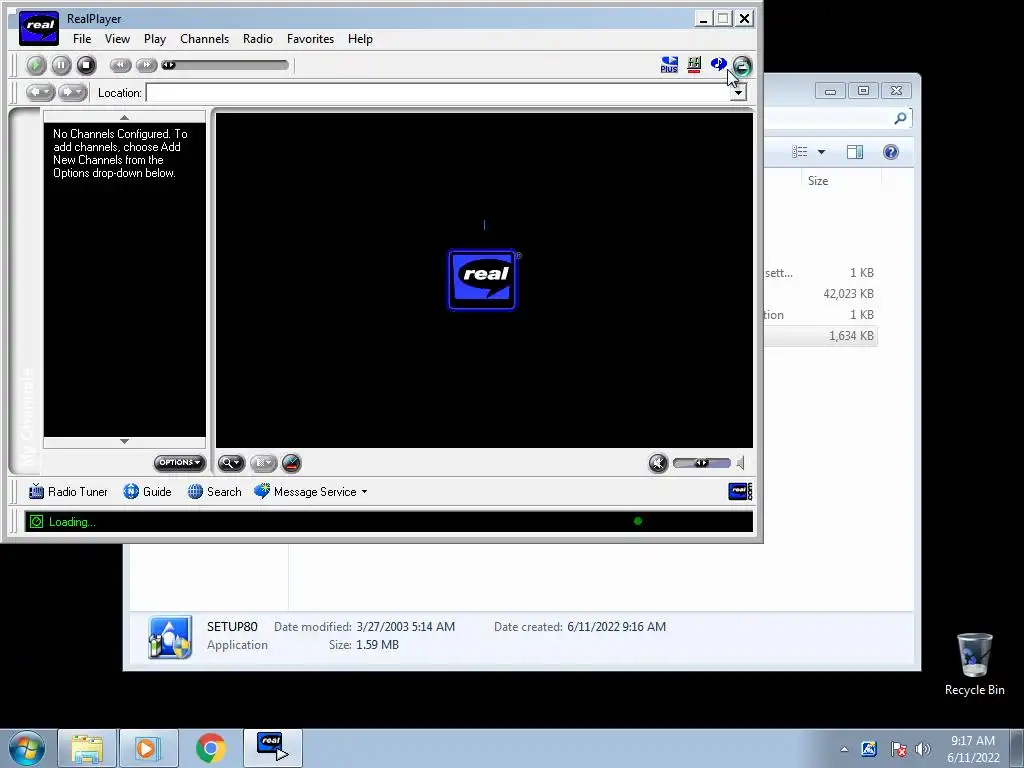Click the playback position seek slider
This screenshot has height=768, width=1024.
225,65
